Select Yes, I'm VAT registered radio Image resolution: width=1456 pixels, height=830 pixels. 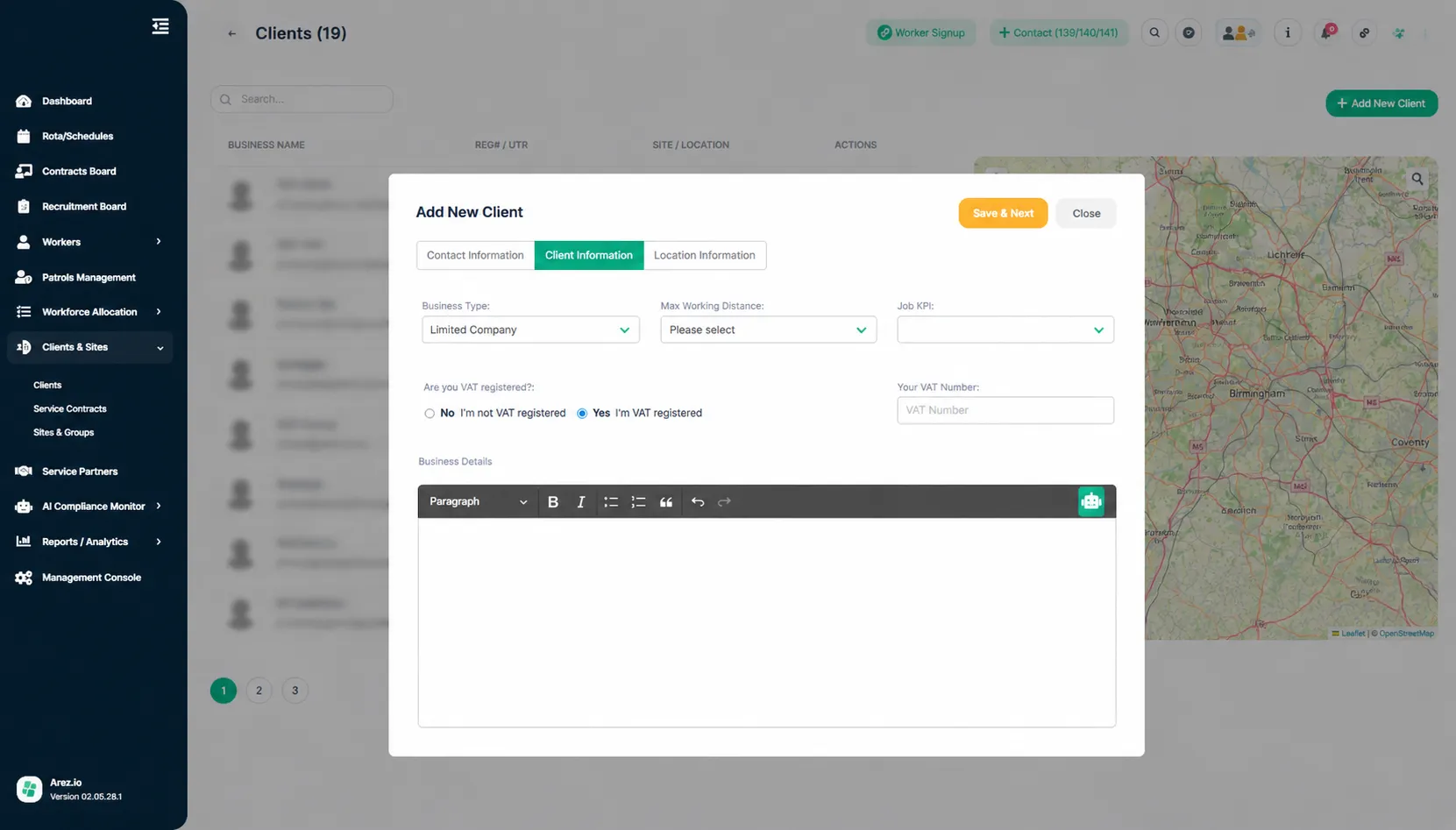(582, 414)
